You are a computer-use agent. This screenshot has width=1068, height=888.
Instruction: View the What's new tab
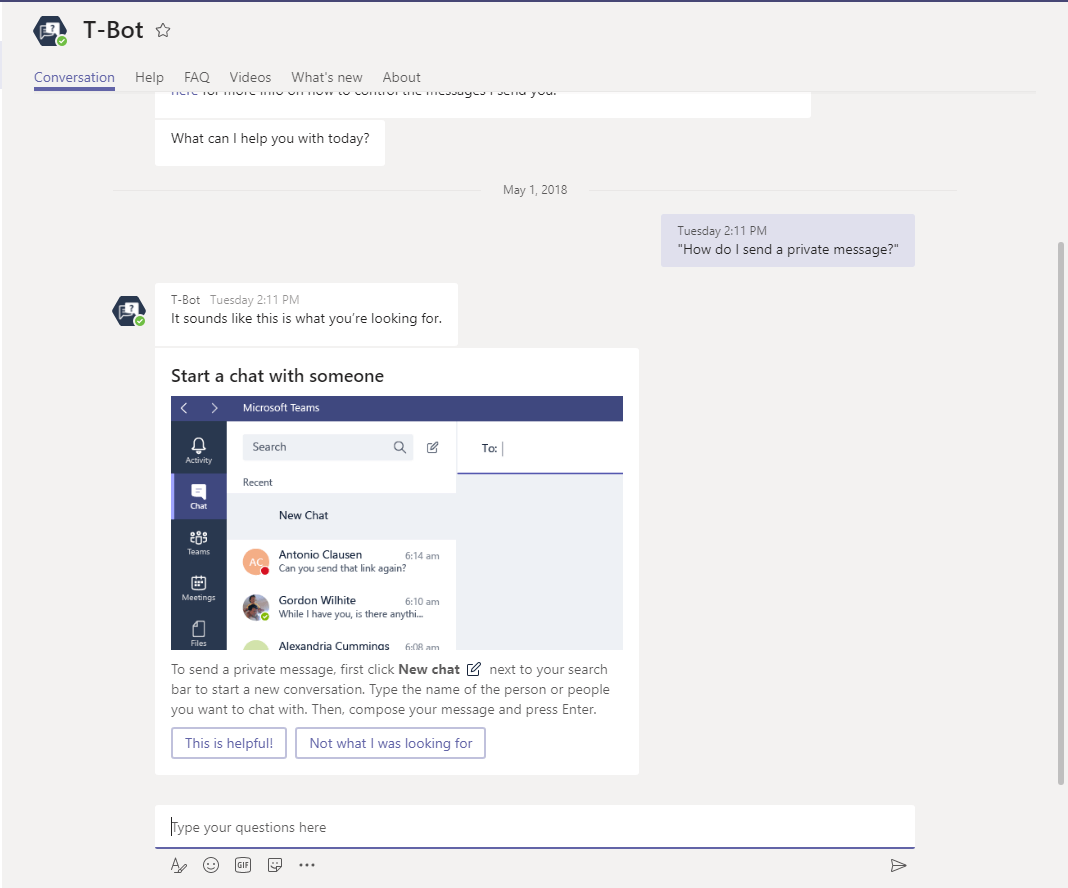[327, 77]
